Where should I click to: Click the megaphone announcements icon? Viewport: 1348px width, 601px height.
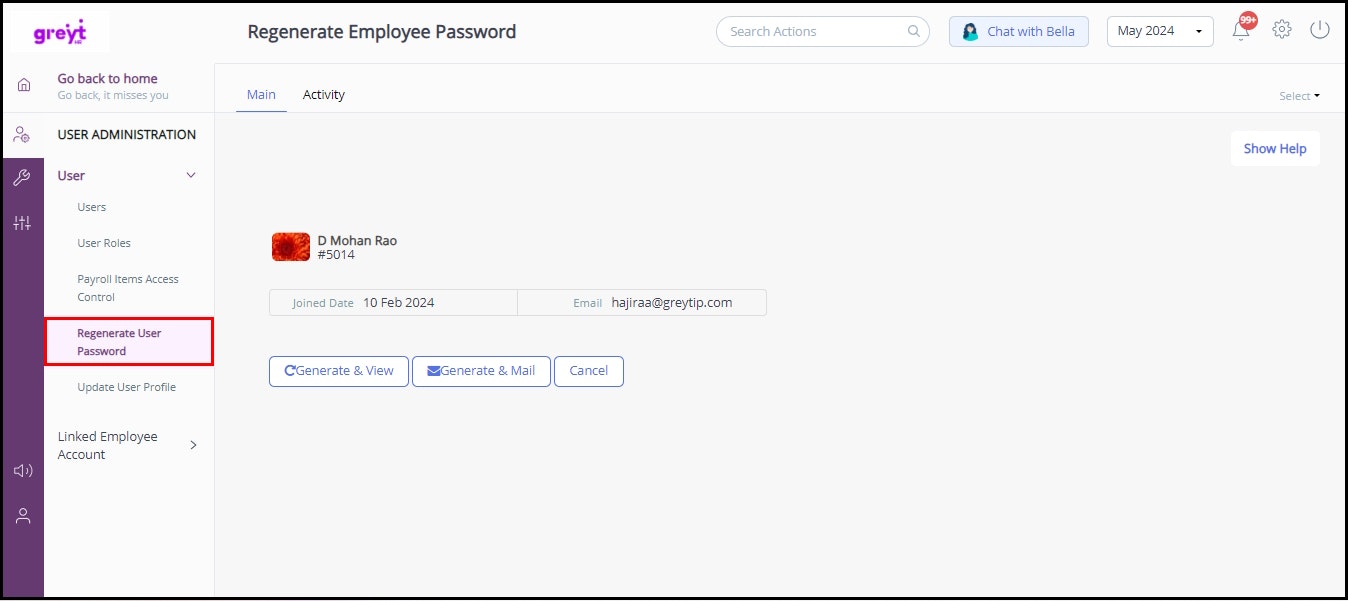[x=22, y=471]
